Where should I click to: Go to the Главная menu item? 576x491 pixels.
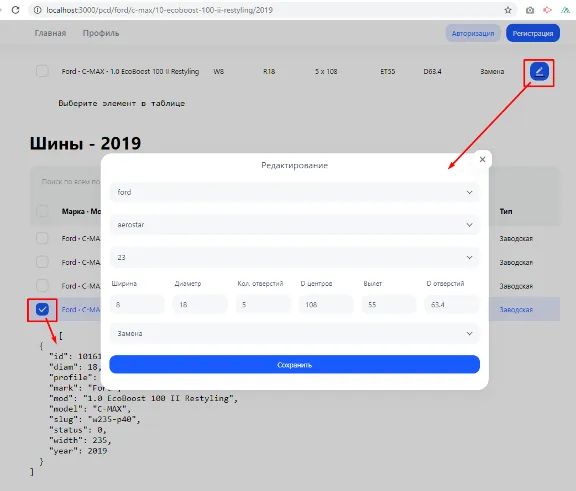50,33
